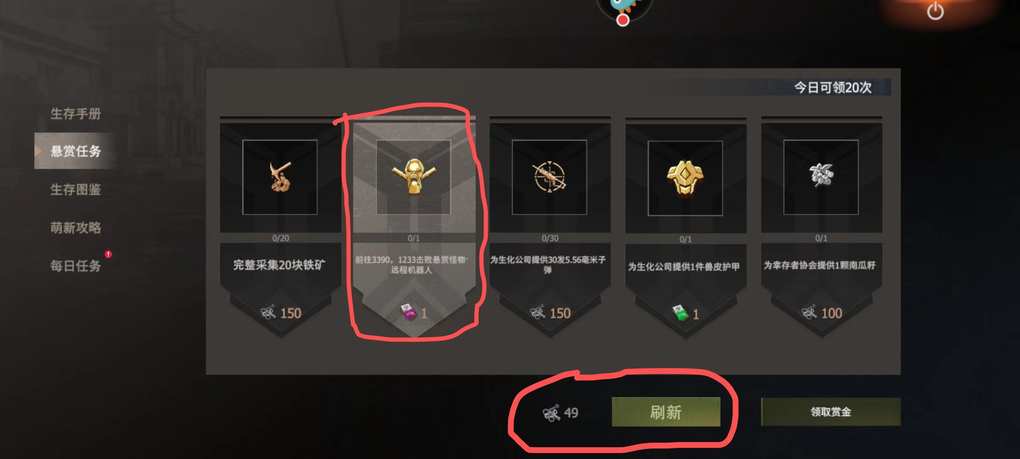Click the green reward item icon
Screen dimensions: 1020x459
point(680,313)
